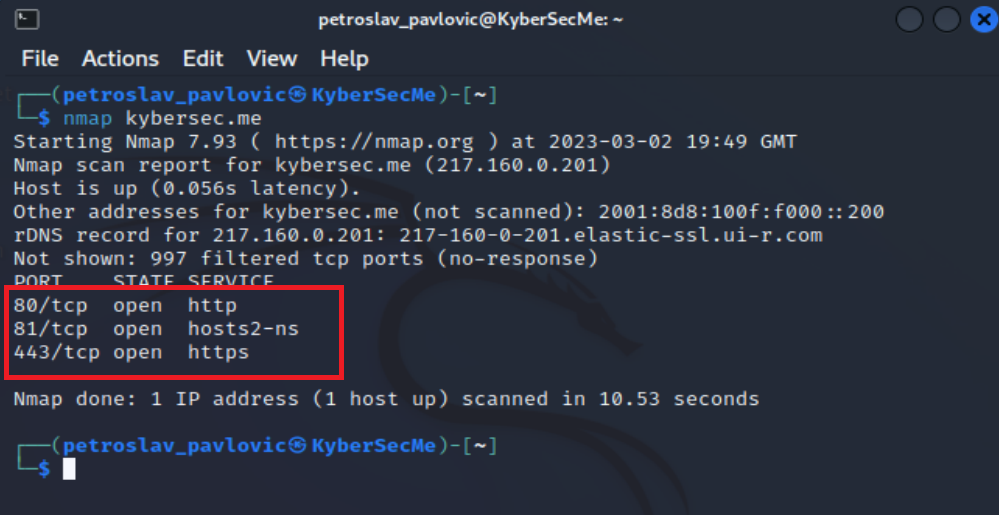The height and width of the screenshot is (515, 999).
Task: Open the File menu
Action: [x=40, y=59]
